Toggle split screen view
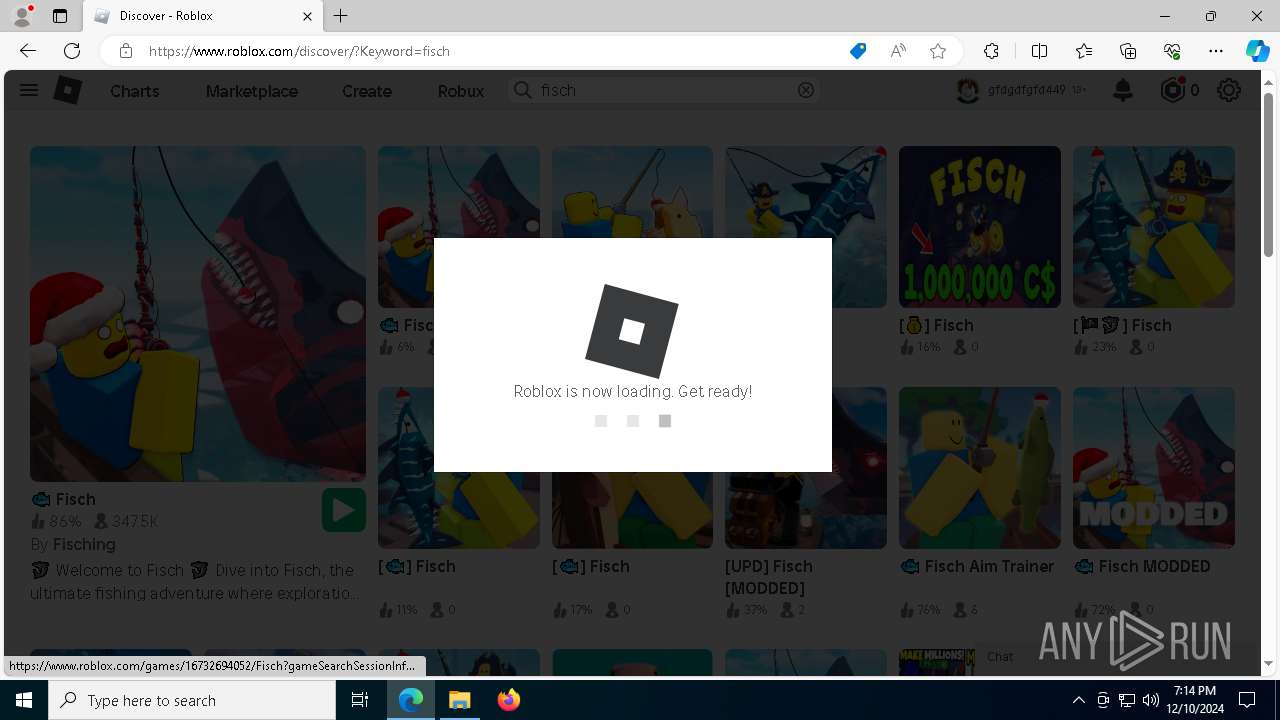The image size is (1280, 720). click(1039, 51)
